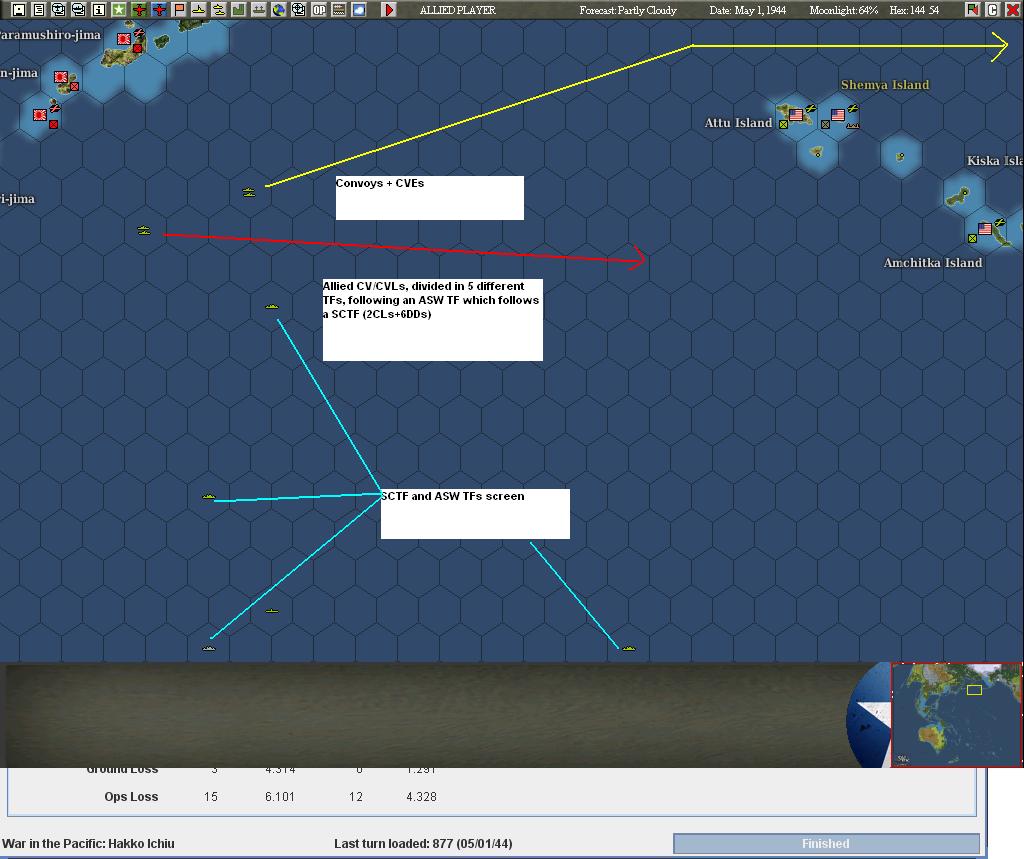Click the globe toolbar icon
This screenshot has width=1024, height=859.
click(x=279, y=9)
